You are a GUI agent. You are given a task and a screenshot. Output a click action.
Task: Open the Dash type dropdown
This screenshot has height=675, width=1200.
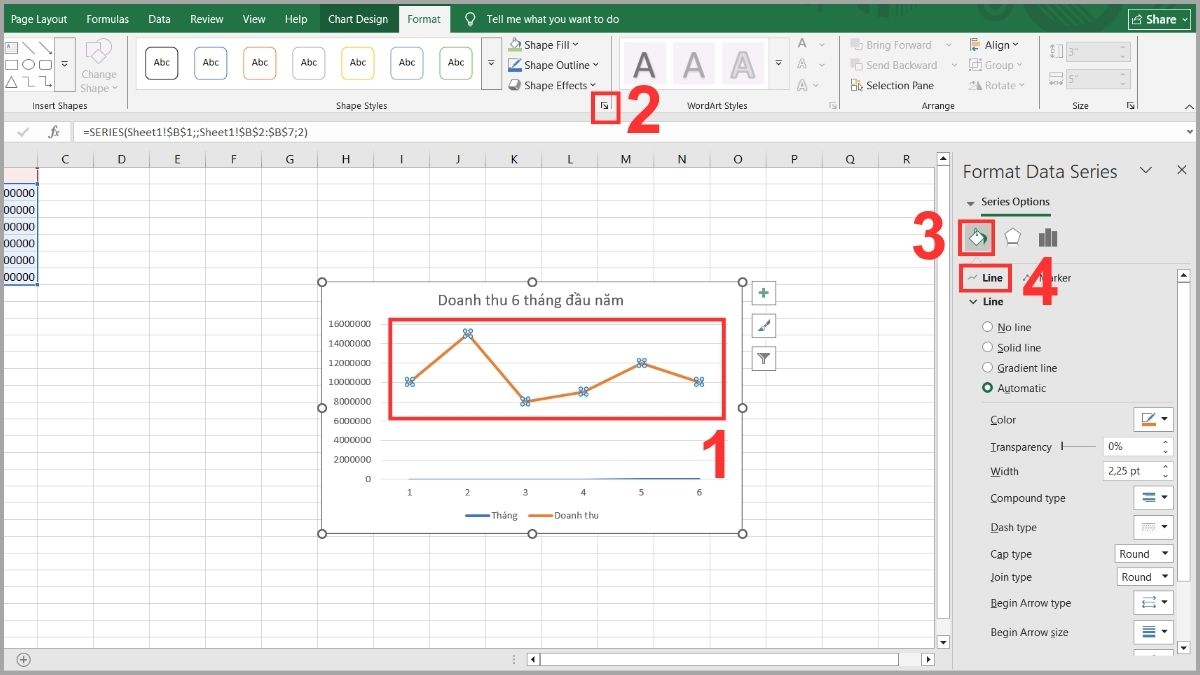pos(1152,527)
